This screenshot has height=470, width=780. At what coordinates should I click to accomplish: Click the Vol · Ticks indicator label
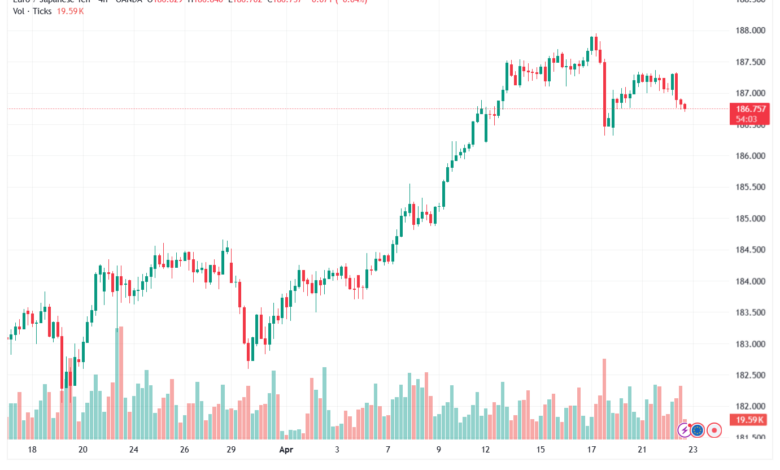[x=32, y=11]
